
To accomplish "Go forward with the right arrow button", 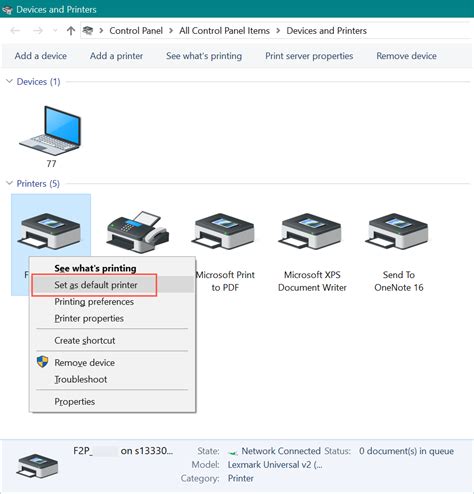I will click(38, 31).
